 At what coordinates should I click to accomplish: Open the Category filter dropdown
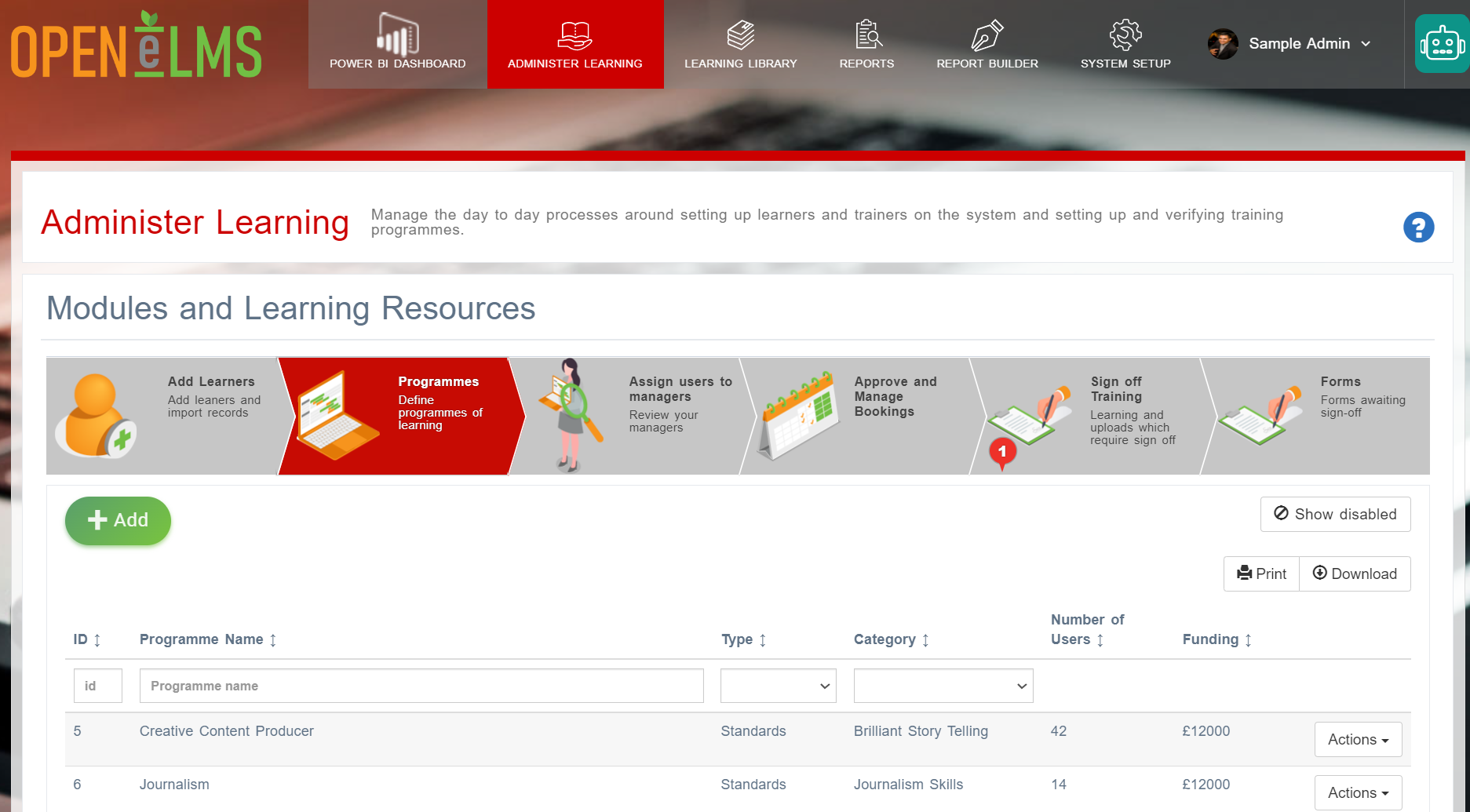point(943,686)
